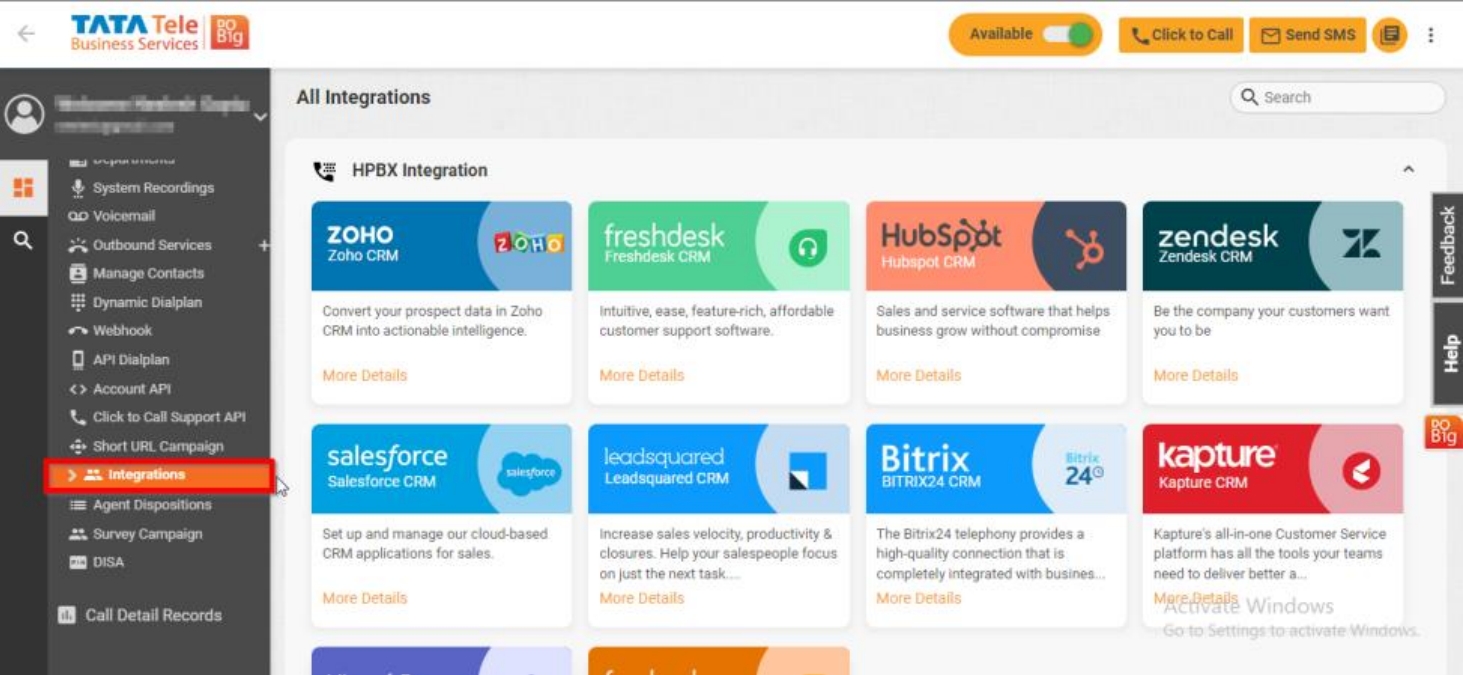The image size is (1463, 675).
Task: Expand the account name dropdown arrow
Action: [x=260, y=117]
